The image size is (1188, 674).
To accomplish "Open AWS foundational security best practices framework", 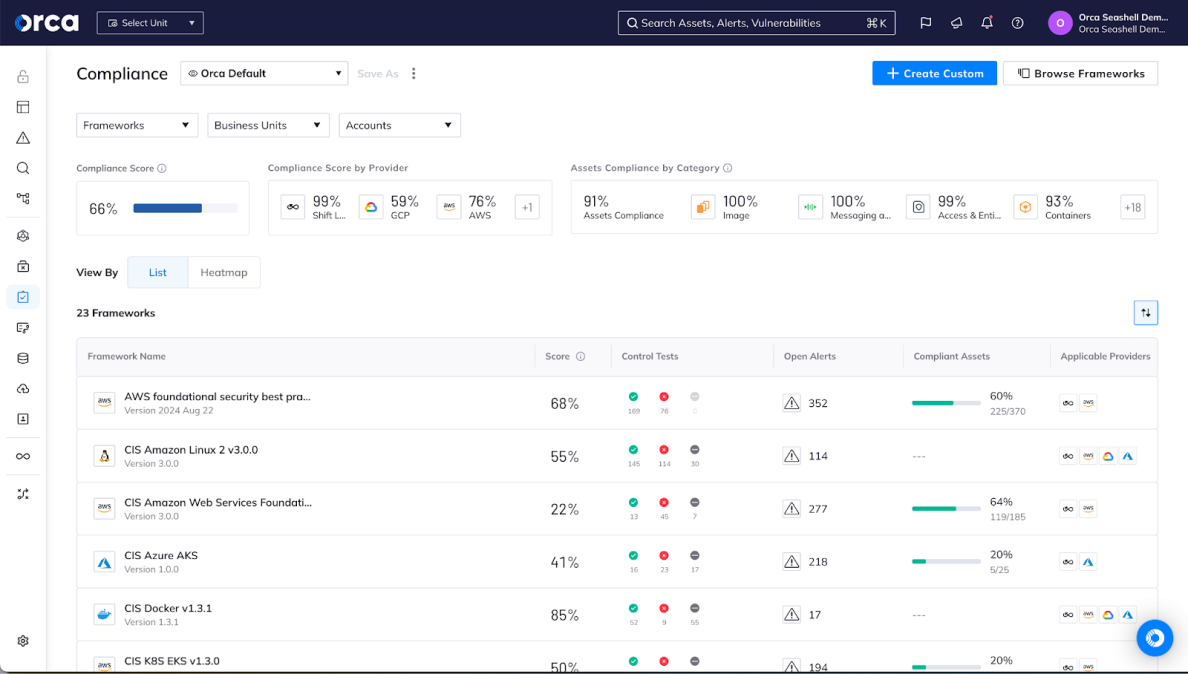I will pos(217,396).
